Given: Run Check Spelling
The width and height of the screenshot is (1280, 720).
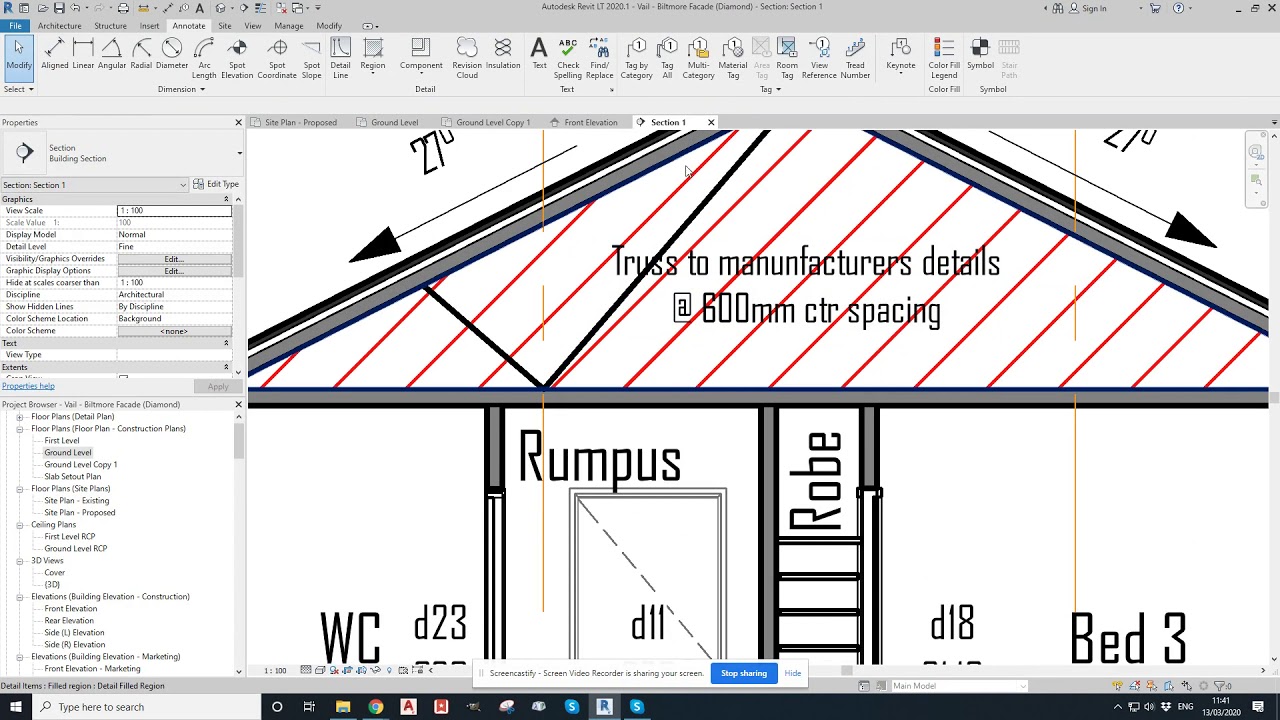Looking at the screenshot, I should click(x=568, y=58).
